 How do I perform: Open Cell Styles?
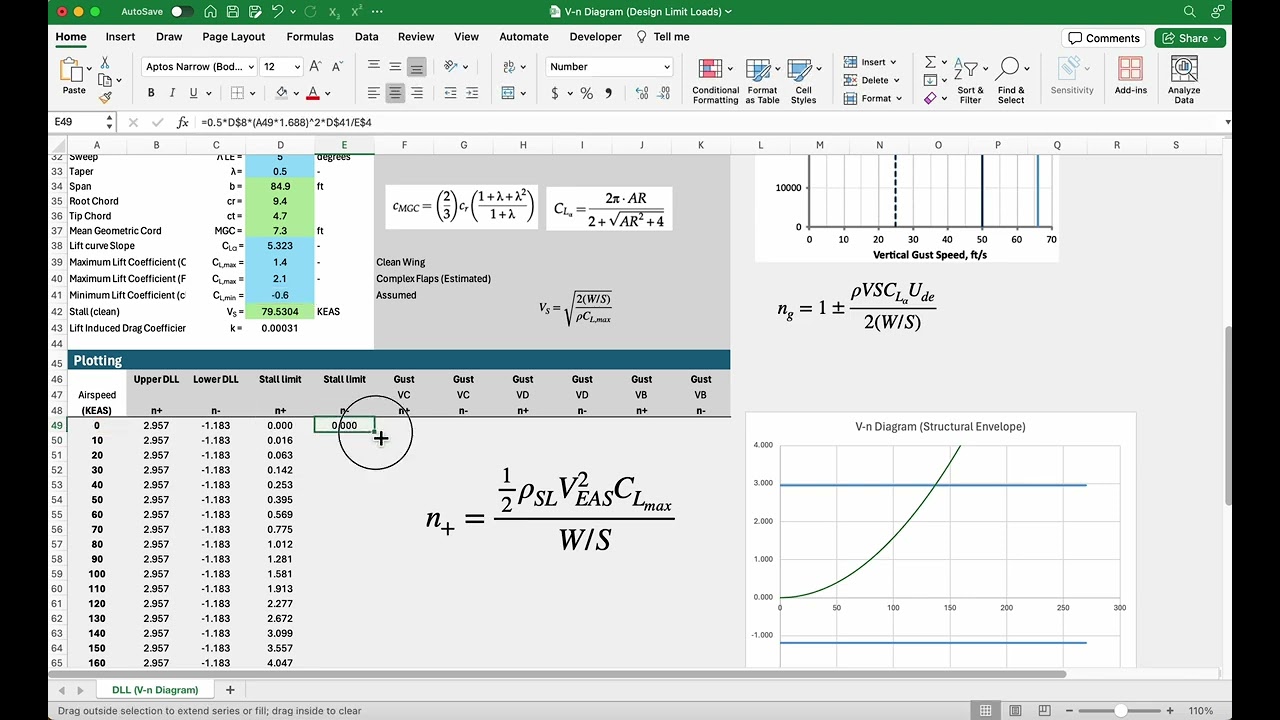(803, 81)
